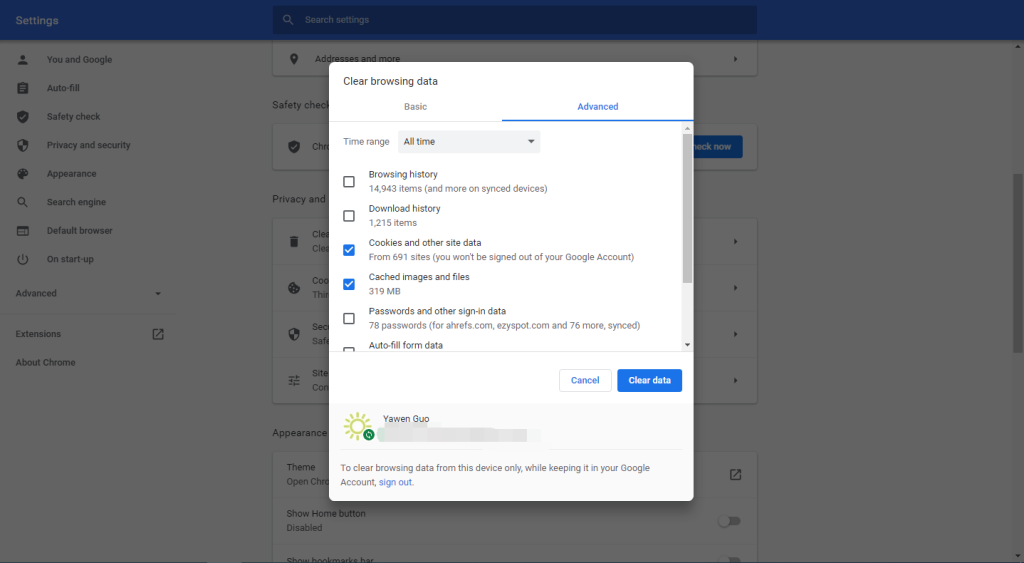Select the Auto-fill clipboard icon
1024x563 pixels.
click(23, 88)
